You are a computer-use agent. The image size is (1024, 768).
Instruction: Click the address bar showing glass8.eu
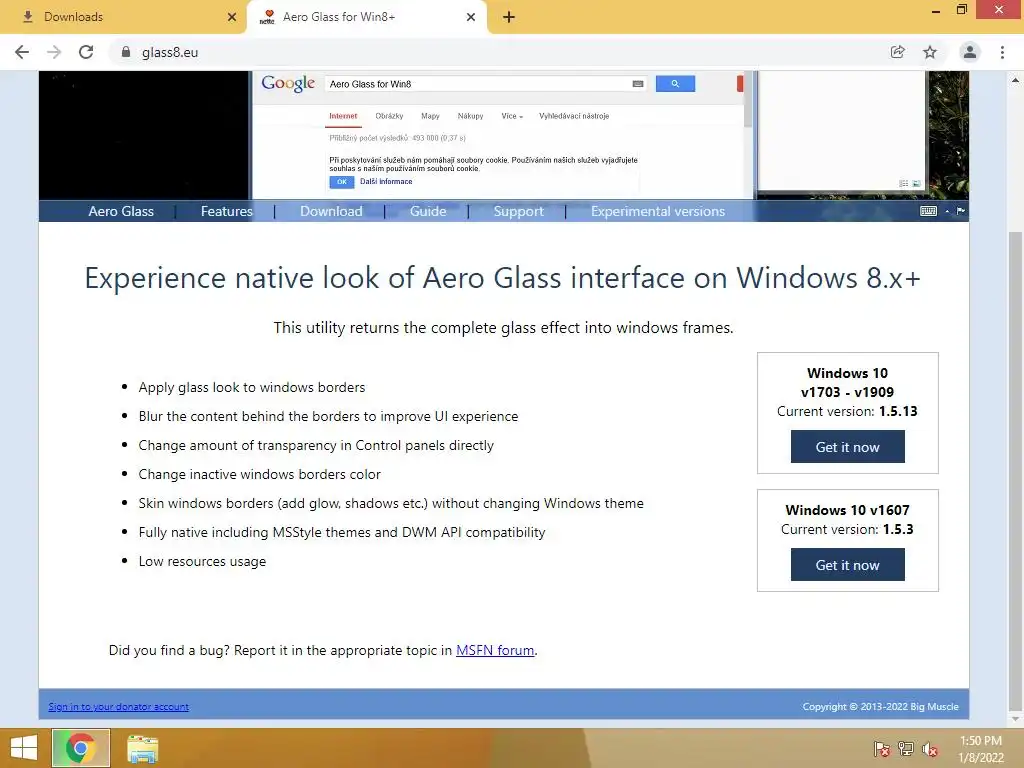pyautogui.click(x=496, y=52)
